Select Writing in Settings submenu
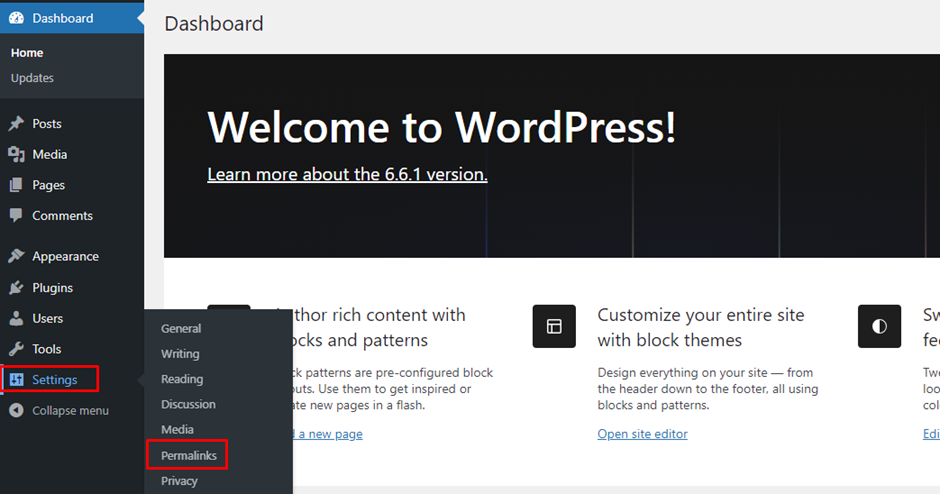This screenshot has width=940, height=494. (x=180, y=354)
